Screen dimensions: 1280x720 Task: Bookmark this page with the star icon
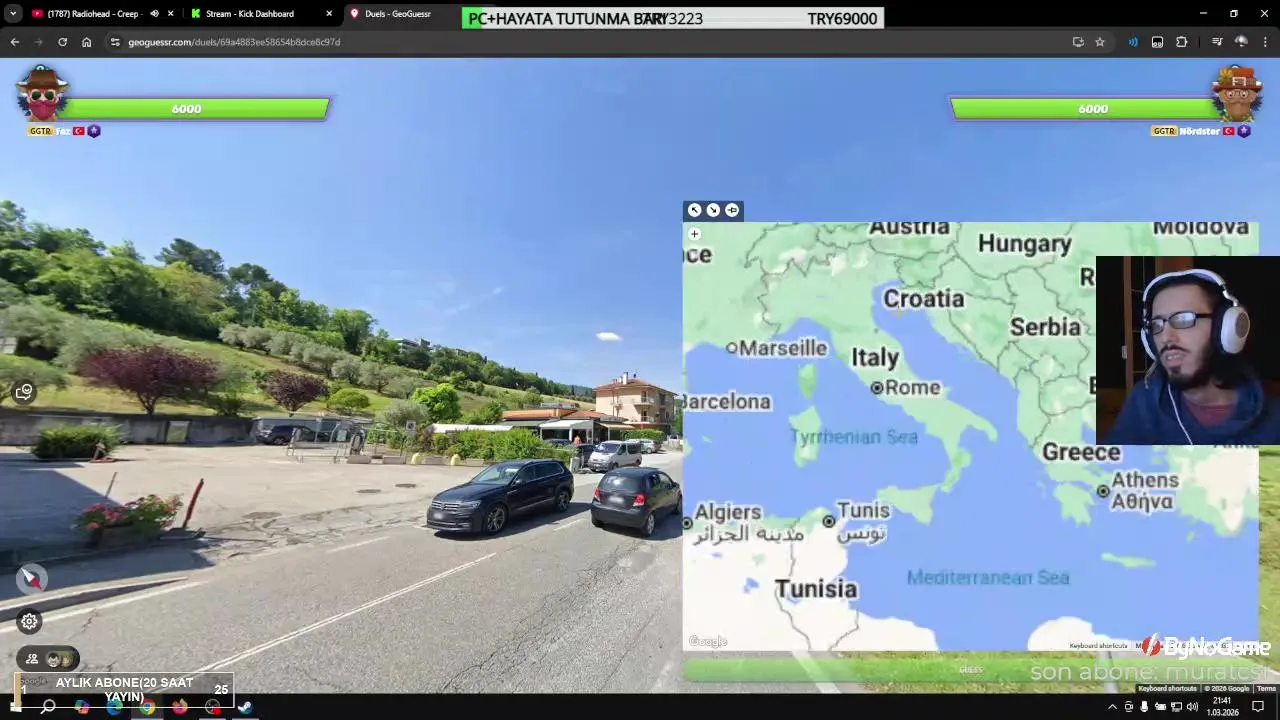point(1100,42)
